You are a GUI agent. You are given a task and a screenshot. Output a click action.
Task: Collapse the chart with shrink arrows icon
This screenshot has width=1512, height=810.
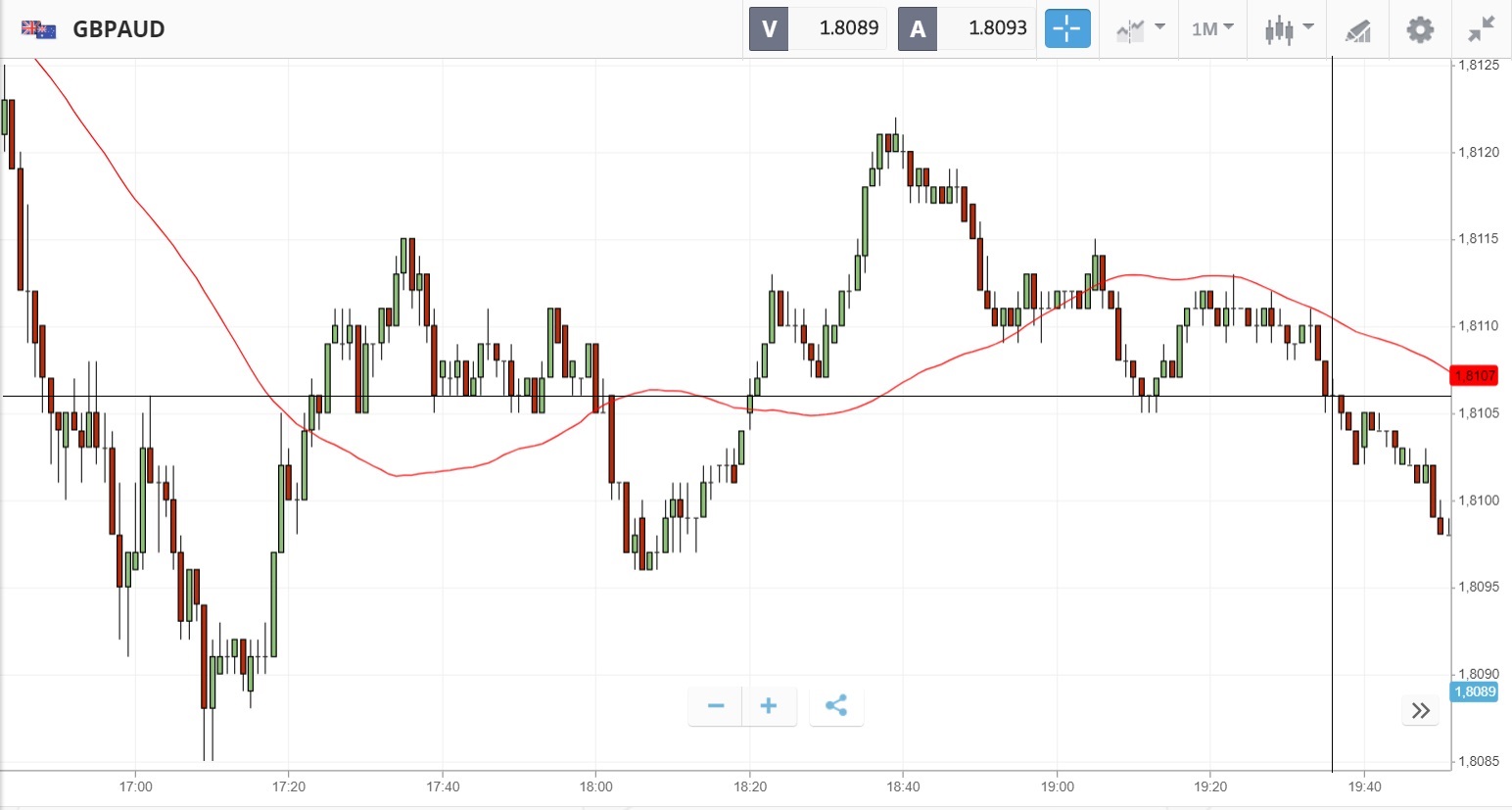[1481, 28]
